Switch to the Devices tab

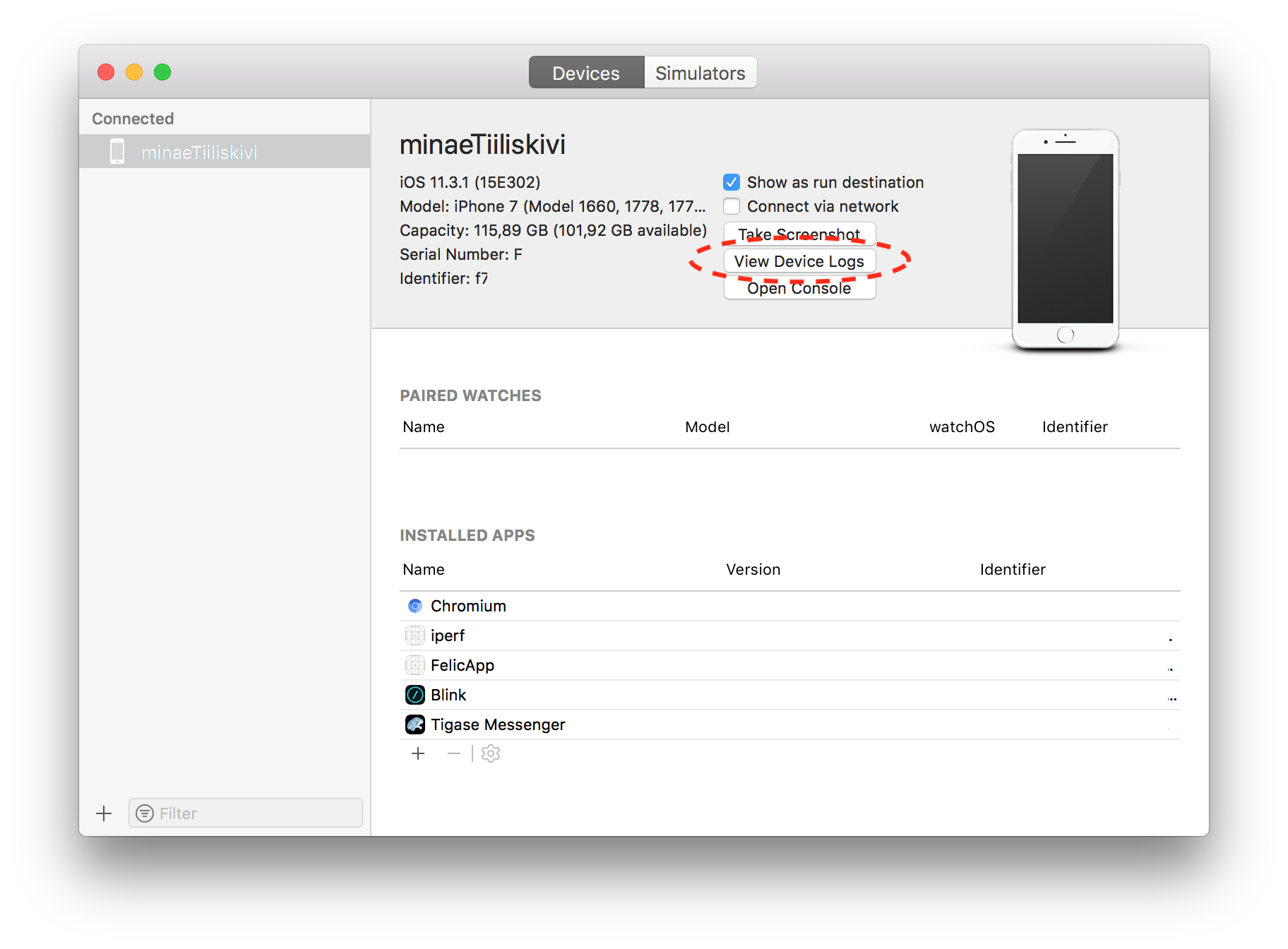pyautogui.click(x=586, y=73)
